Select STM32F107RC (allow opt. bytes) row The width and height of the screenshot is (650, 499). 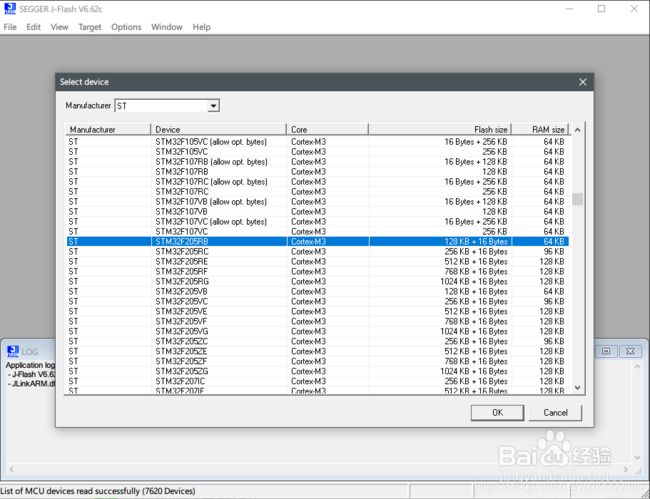[318, 182]
